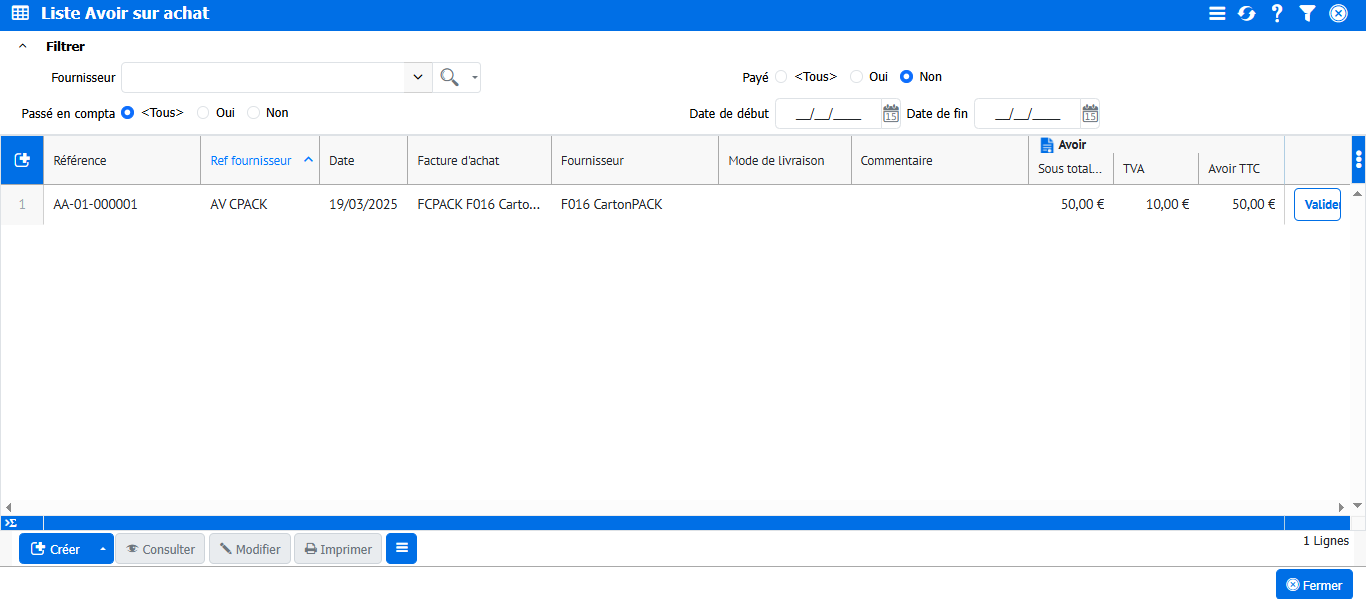Open the Créer button dropdown arrow

click(102, 549)
